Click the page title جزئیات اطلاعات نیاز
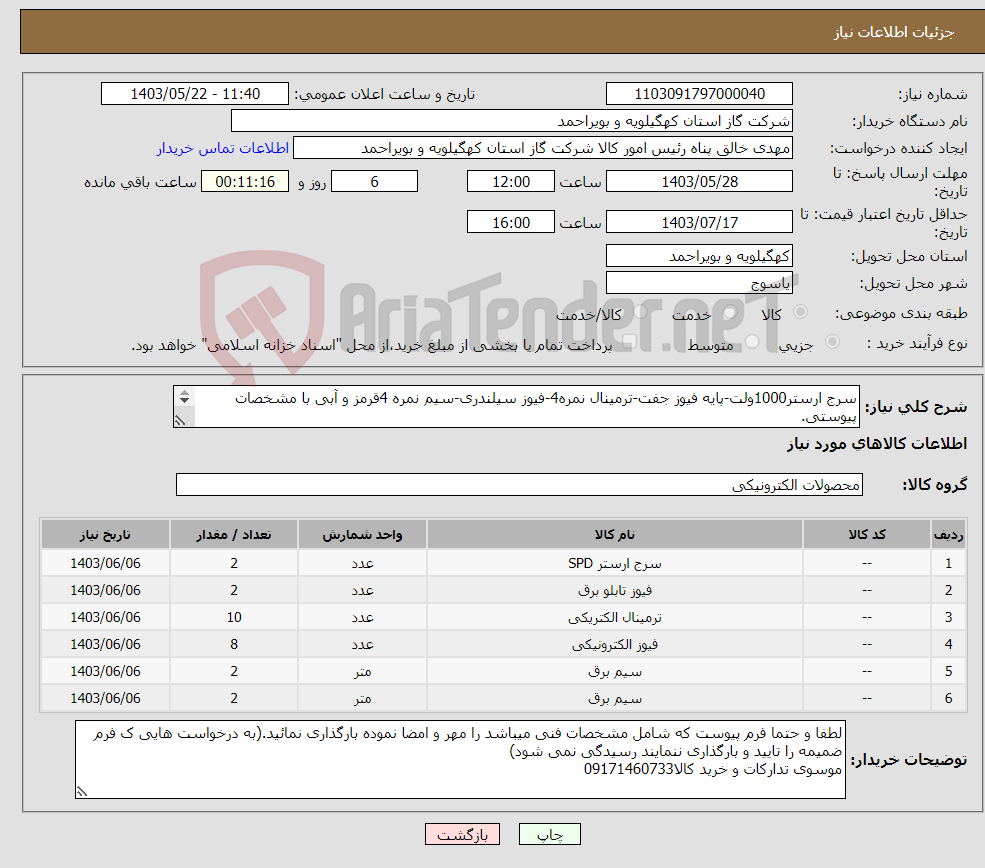The image size is (985, 868). (894, 32)
